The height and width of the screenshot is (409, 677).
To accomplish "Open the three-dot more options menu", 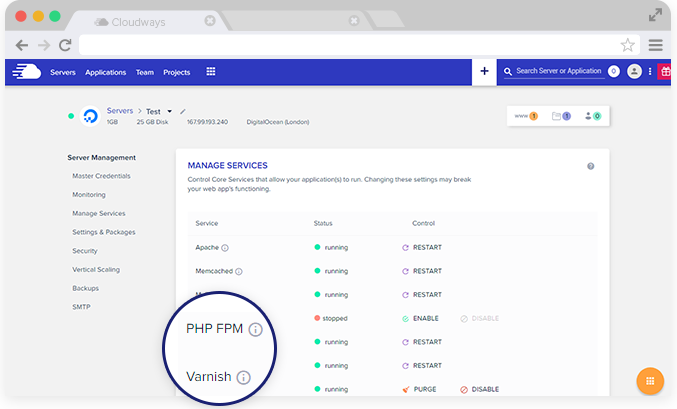I will tap(650, 72).
